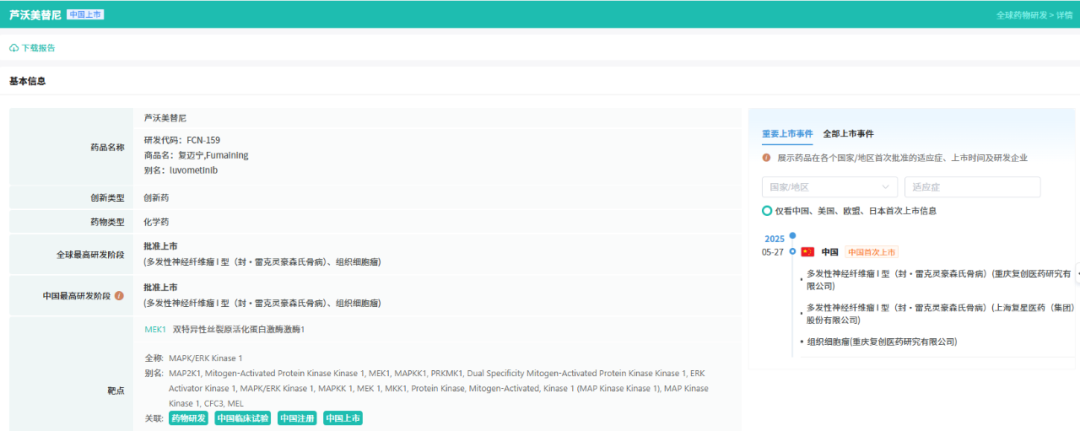Toggle 仅看中国、美国、欧盟、日本首次上市信息 radio
This screenshot has width=1080, height=431.
pyautogui.click(x=767, y=211)
